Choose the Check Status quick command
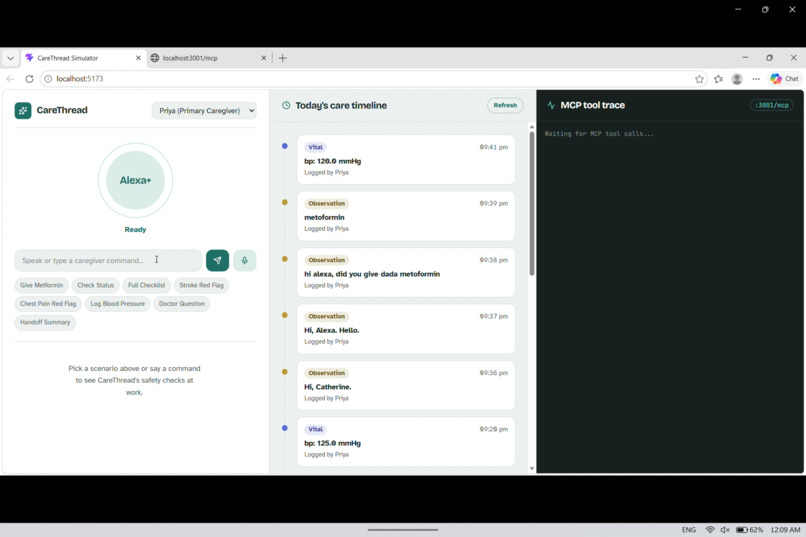 (x=96, y=285)
